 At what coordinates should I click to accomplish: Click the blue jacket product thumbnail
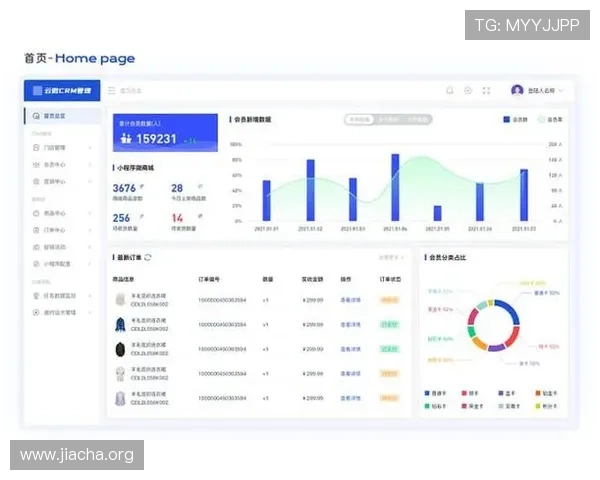pyautogui.click(x=120, y=325)
